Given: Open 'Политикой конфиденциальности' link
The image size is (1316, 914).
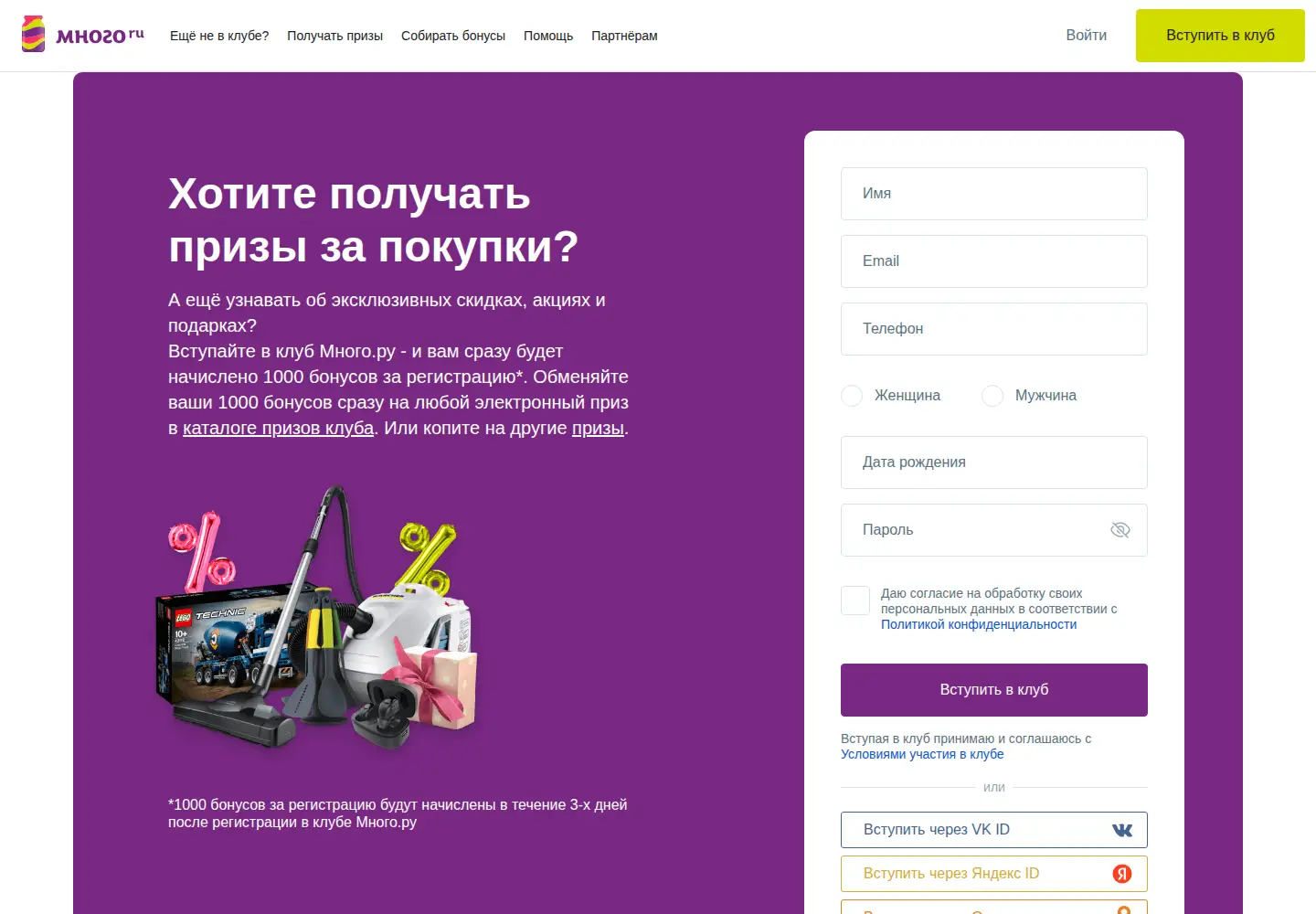Looking at the screenshot, I should point(979,624).
